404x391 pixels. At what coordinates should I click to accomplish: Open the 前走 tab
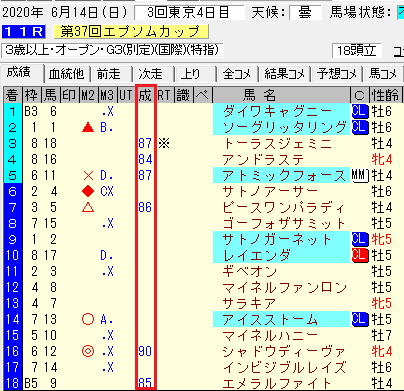109,74
